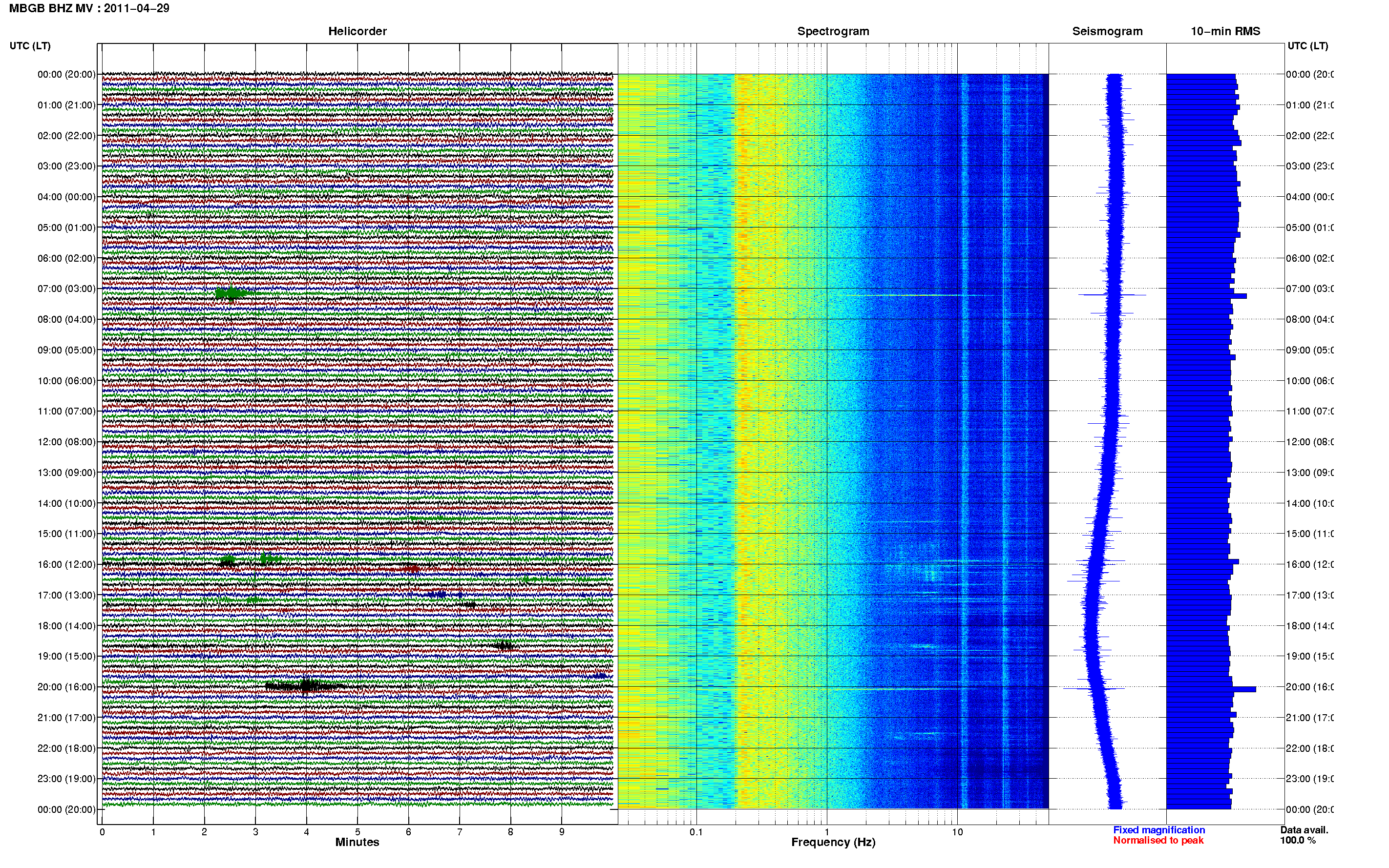
Task: Click the 'Seismogram' panel heading
Action: click(x=1107, y=31)
